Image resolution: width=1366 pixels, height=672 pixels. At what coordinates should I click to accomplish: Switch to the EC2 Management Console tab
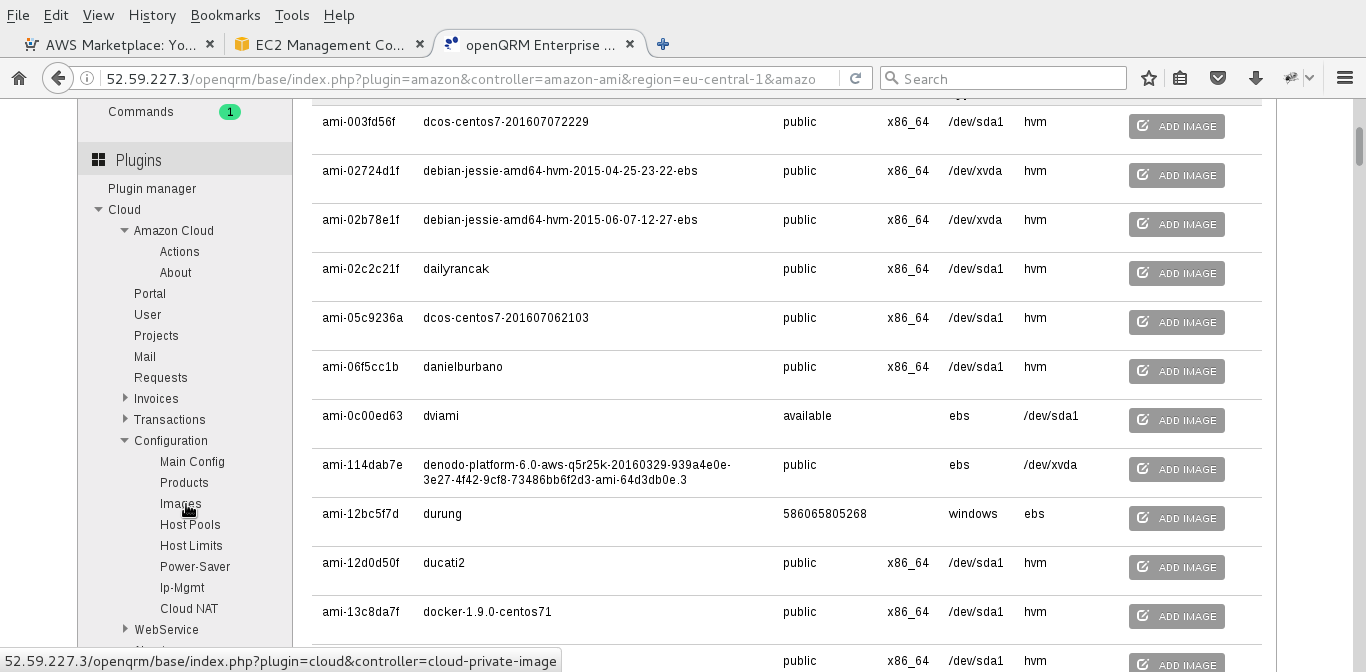coord(329,44)
